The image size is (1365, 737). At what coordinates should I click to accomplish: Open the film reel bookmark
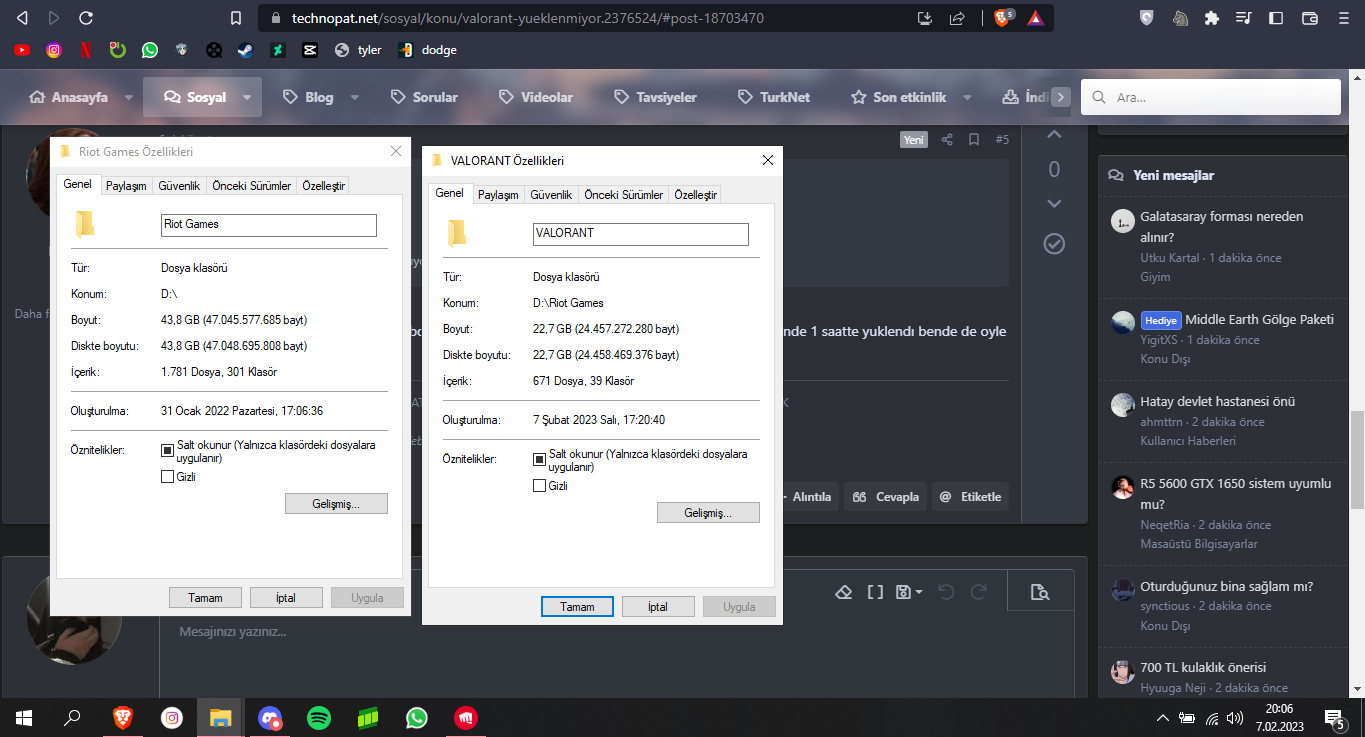214,50
